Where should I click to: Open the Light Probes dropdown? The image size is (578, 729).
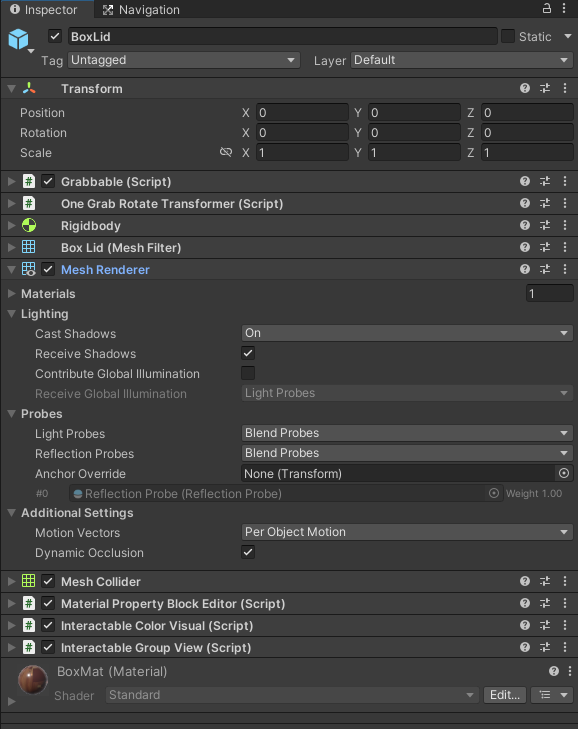(407, 433)
